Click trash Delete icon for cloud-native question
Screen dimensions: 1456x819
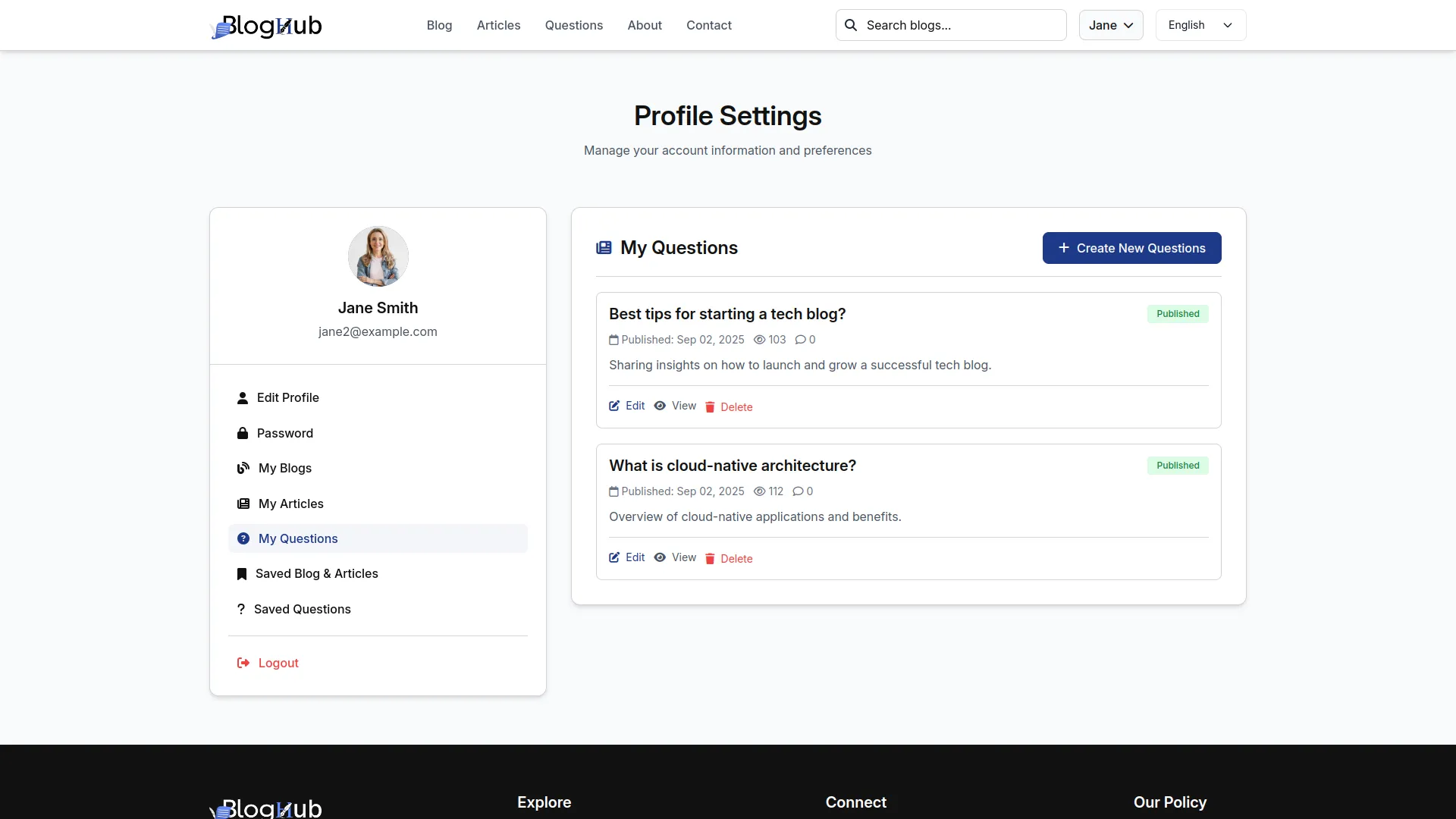tap(710, 559)
